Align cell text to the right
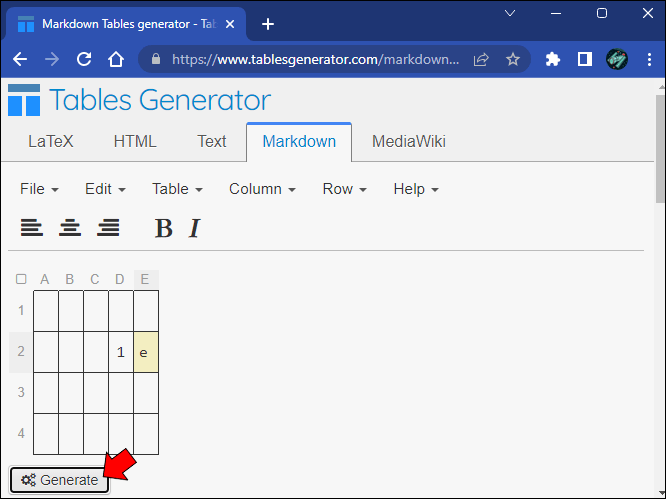This screenshot has height=499, width=666. (x=108, y=228)
